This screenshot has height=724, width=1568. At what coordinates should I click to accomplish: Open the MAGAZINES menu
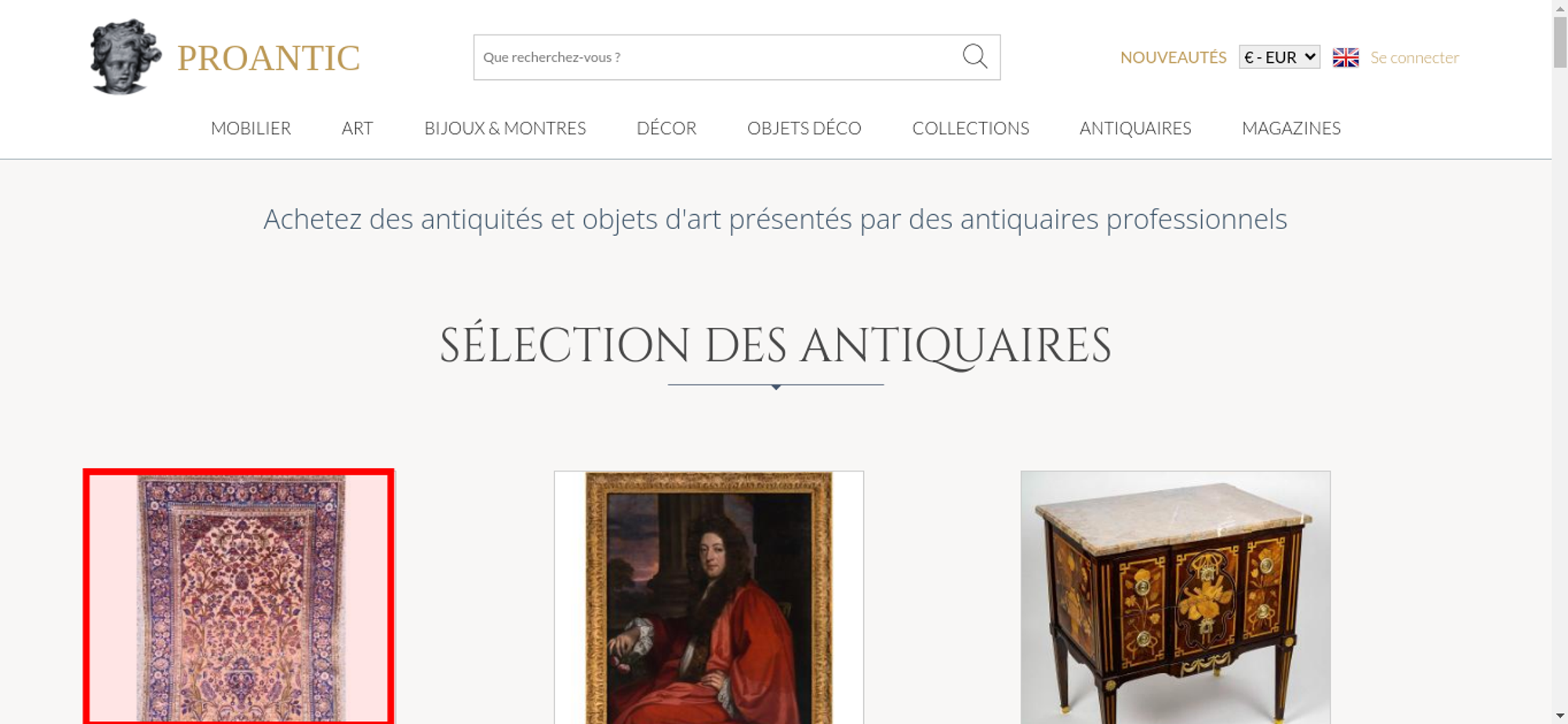point(1291,128)
